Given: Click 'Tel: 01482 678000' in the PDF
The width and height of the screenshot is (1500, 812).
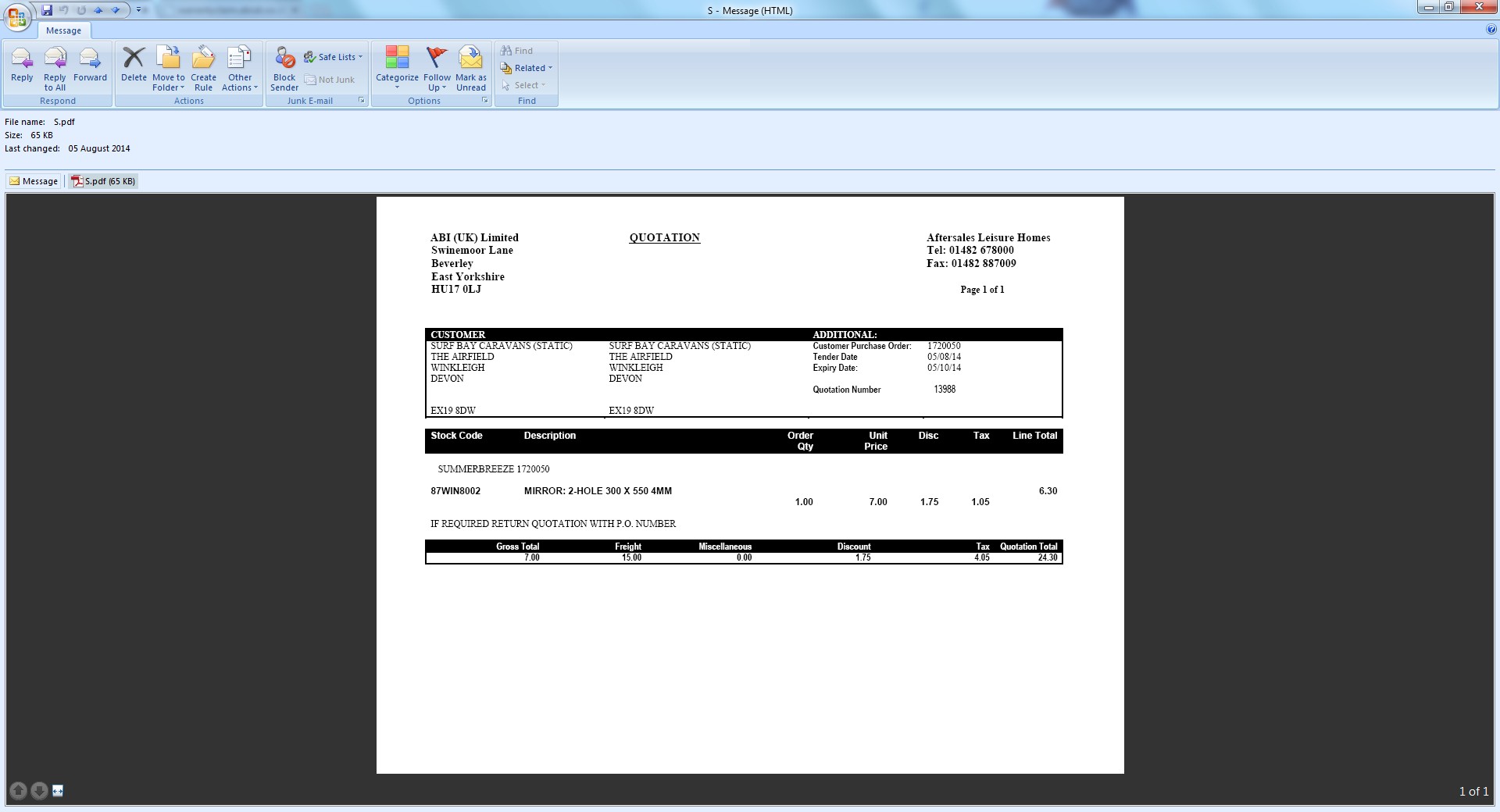Looking at the screenshot, I should click(970, 251).
